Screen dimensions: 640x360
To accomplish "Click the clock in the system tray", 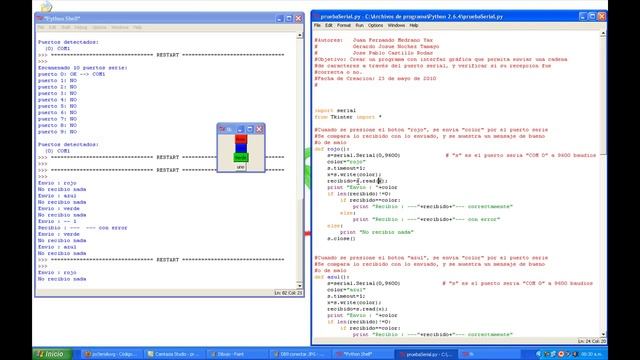I will (x=591, y=354).
